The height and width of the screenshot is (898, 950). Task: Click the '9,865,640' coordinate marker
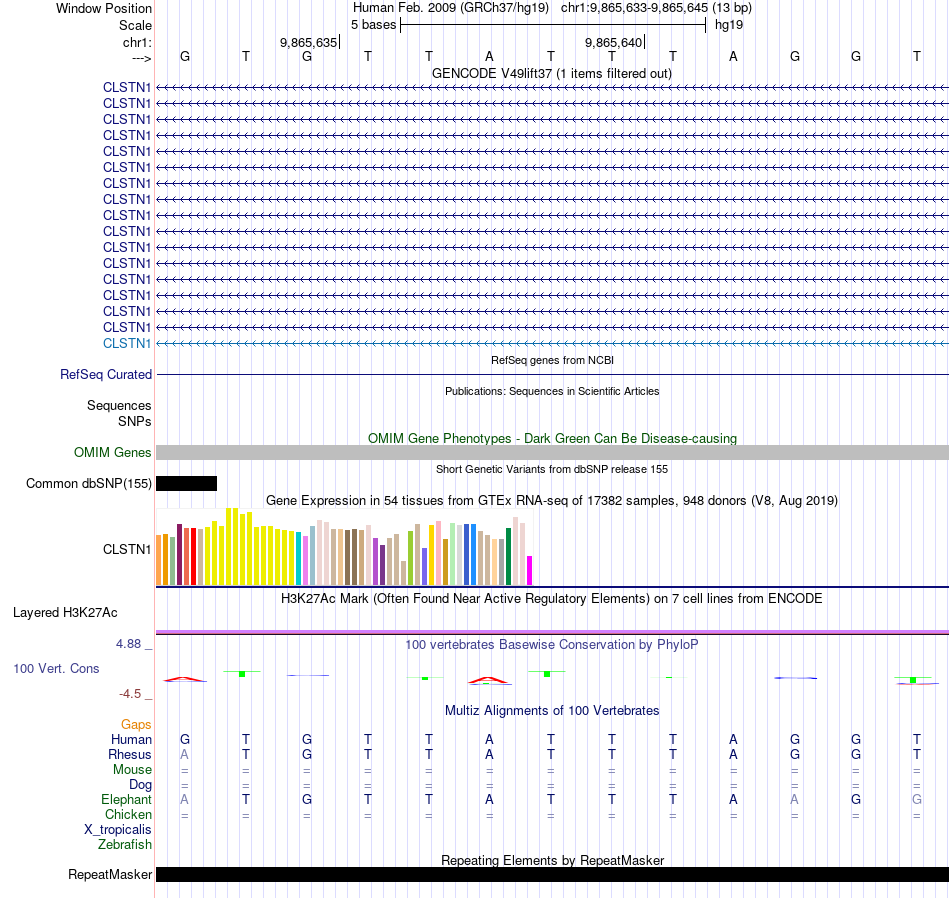(x=613, y=42)
